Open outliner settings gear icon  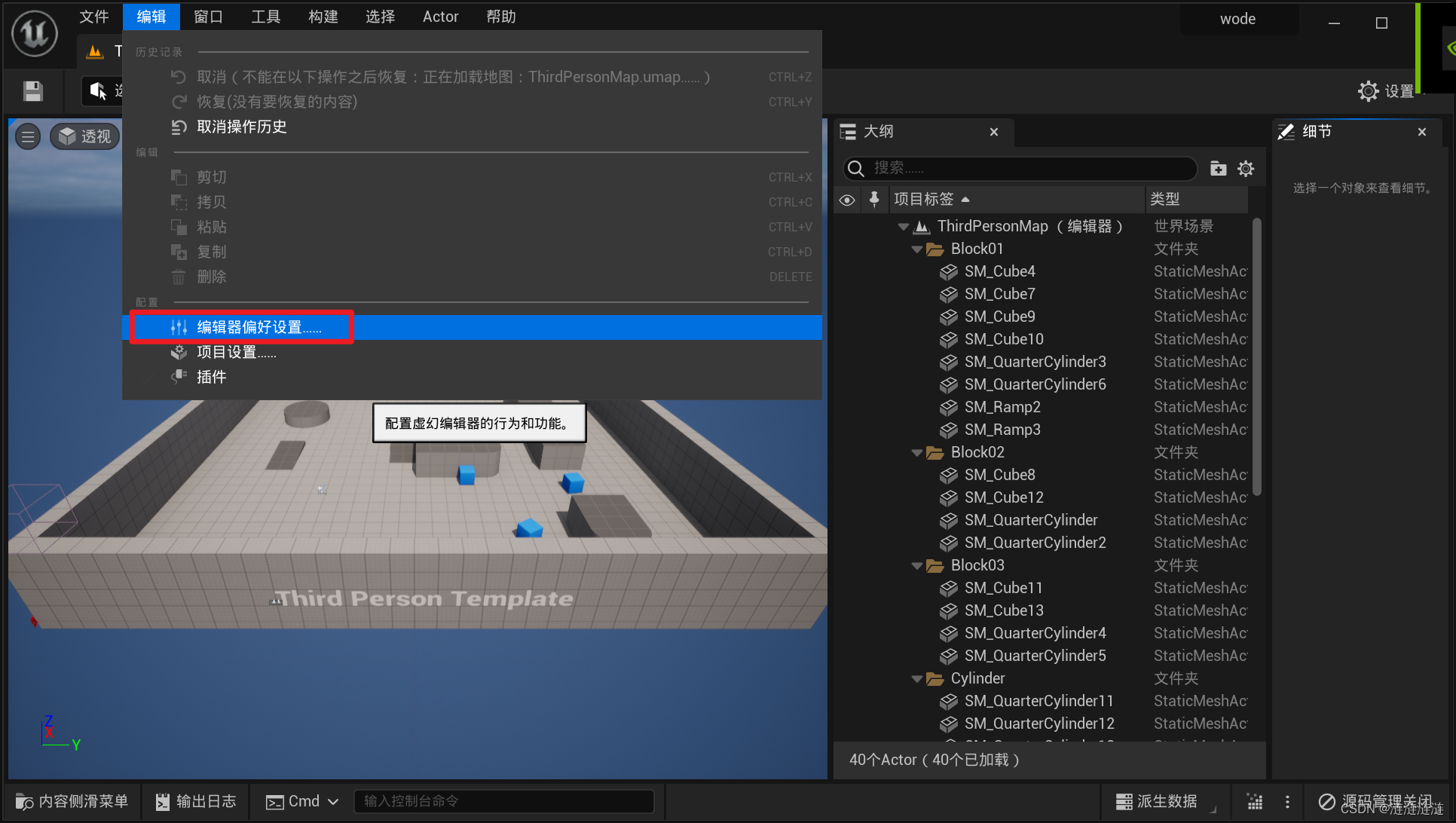tap(1246, 168)
